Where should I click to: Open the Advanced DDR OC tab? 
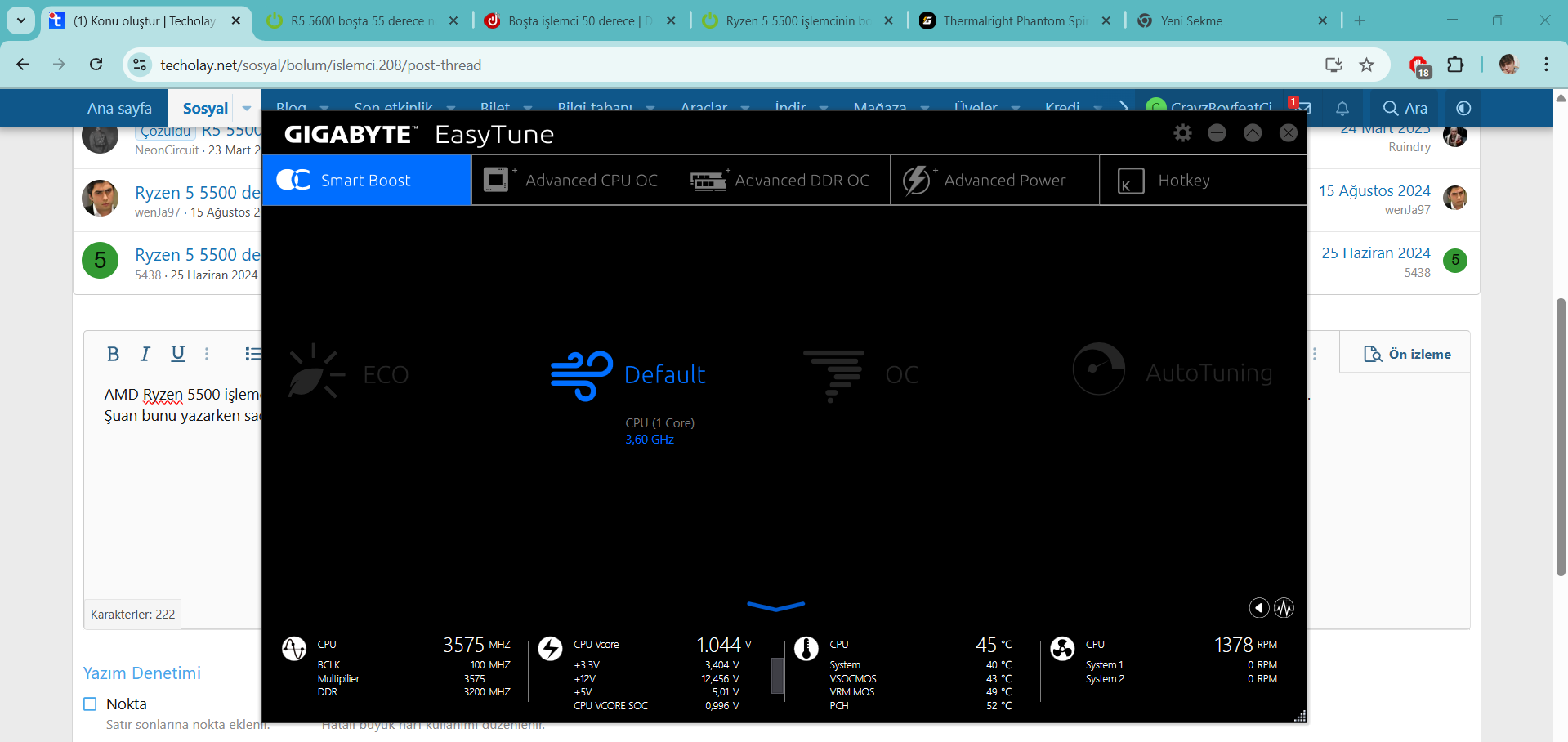pyautogui.click(x=785, y=180)
